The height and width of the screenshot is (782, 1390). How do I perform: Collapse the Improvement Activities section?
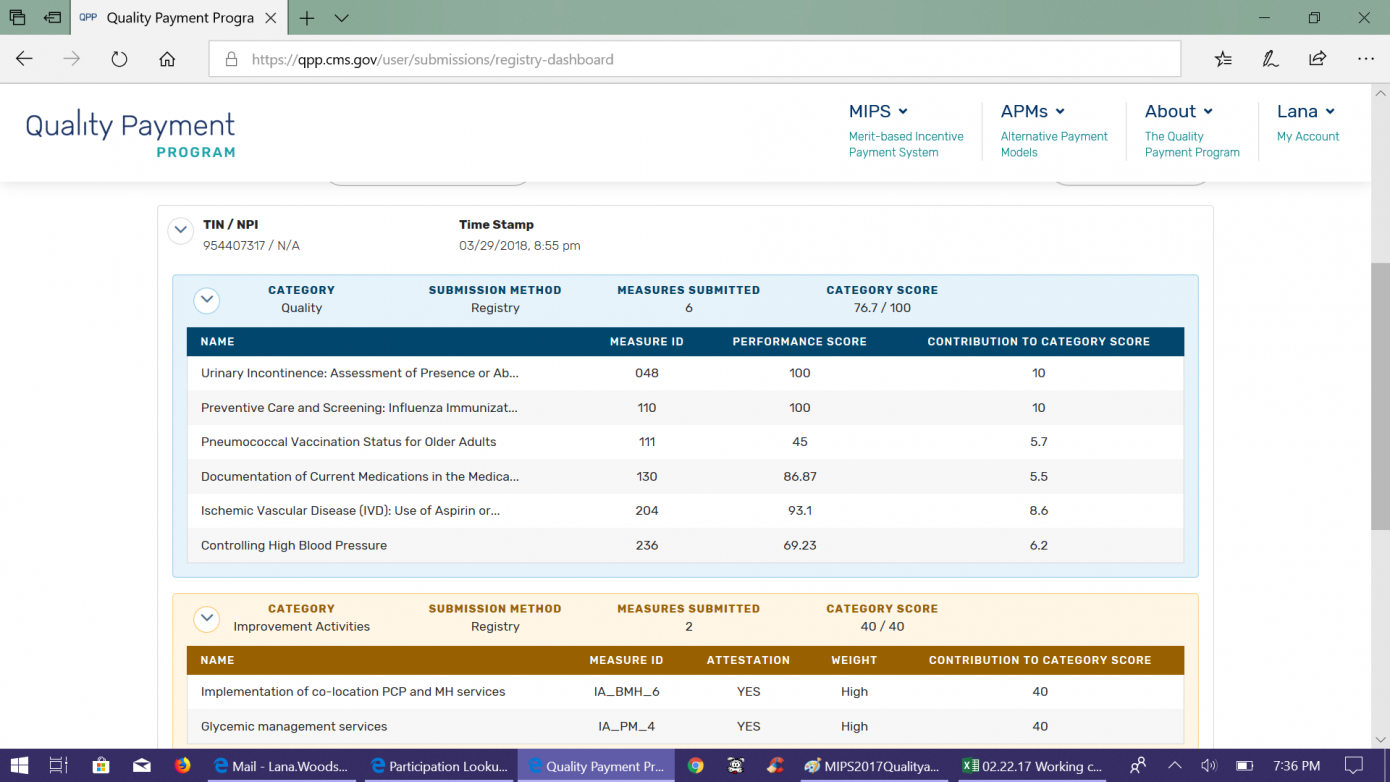tap(206, 618)
